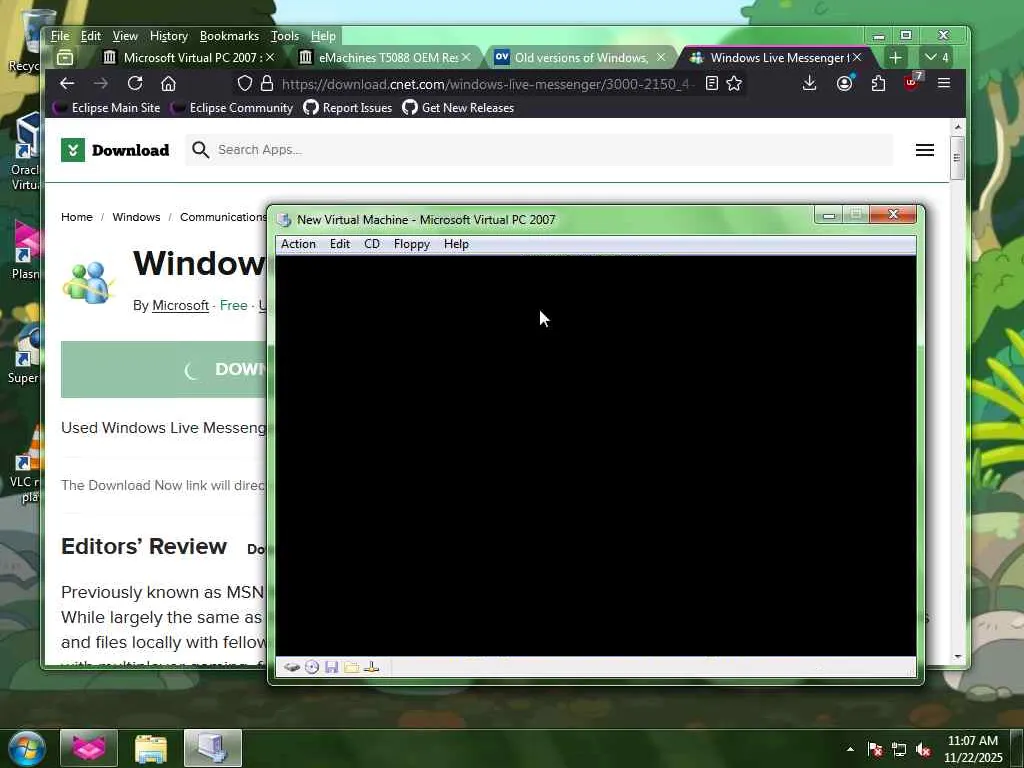Click the Microsoft developer link
Viewport: 1024px width, 768px height.
180,305
